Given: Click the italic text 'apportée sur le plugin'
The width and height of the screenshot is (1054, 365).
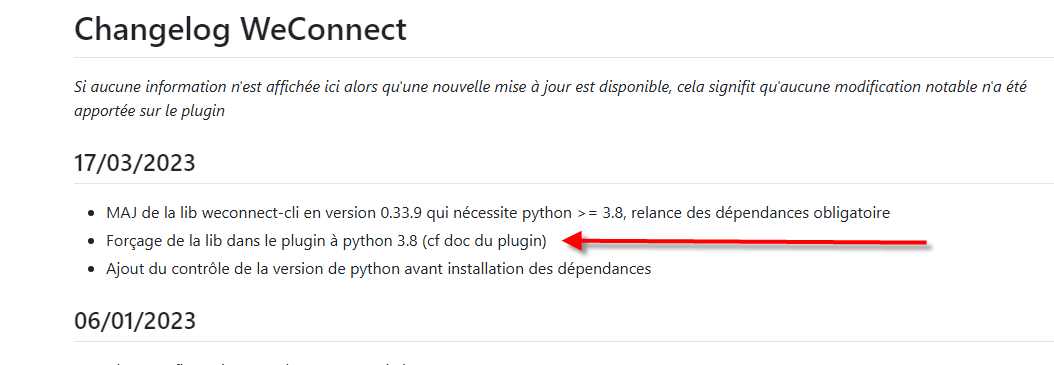Looking at the screenshot, I should pyautogui.click(x=149, y=111).
